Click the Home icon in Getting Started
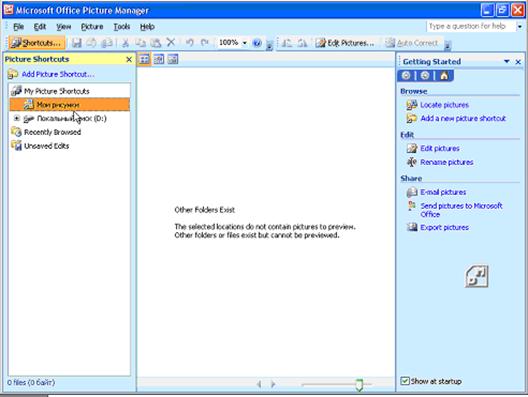528x397 pixels. click(444, 76)
